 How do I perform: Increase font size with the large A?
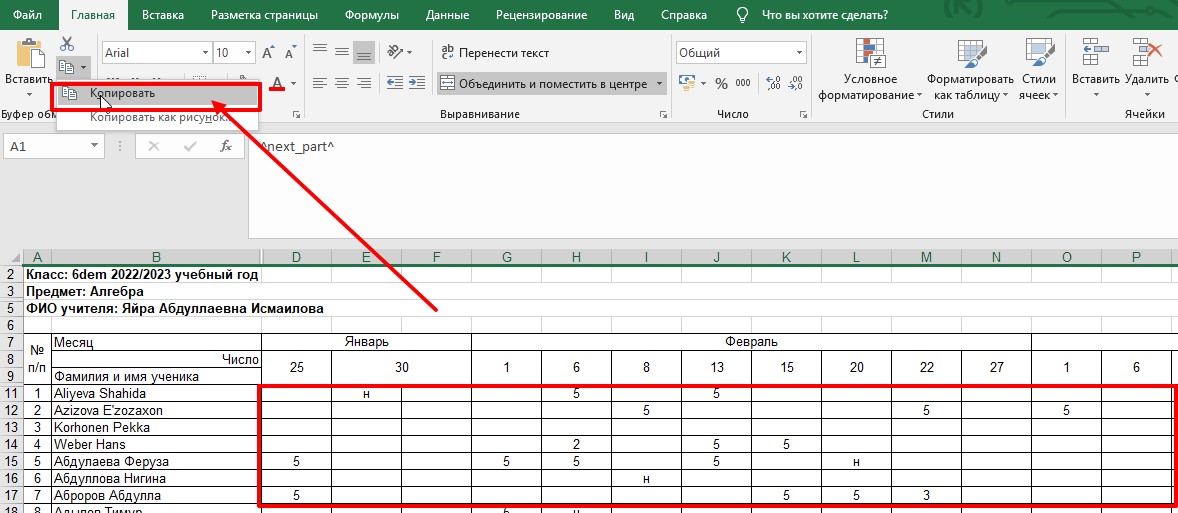pos(267,53)
